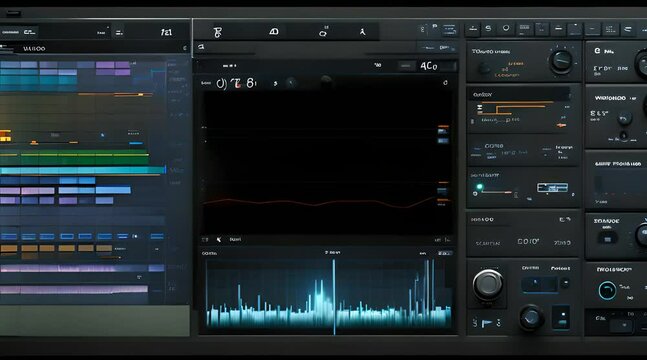Click the blue display field beside the metallic knob
The height and width of the screenshot is (360, 647).
coord(539,284)
